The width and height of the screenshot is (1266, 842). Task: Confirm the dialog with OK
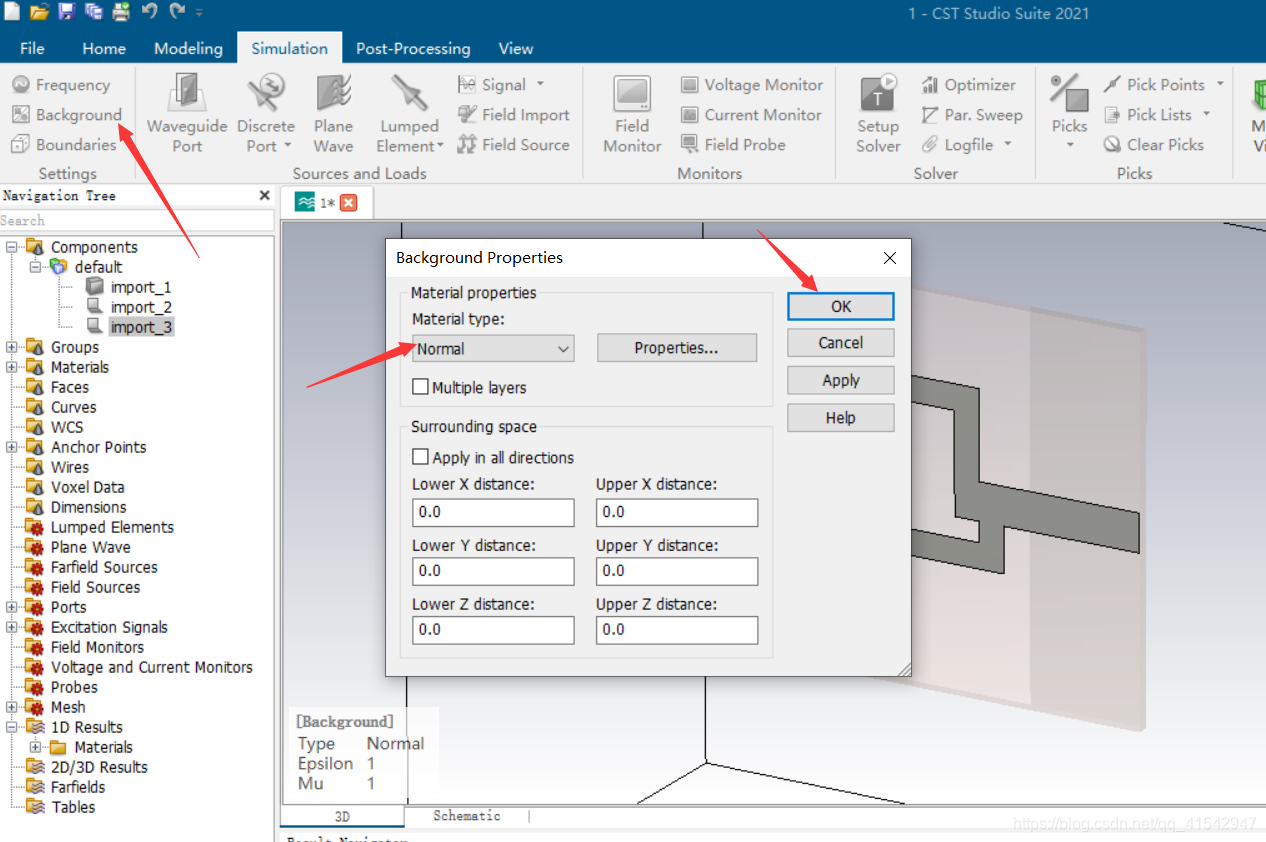[841, 306]
